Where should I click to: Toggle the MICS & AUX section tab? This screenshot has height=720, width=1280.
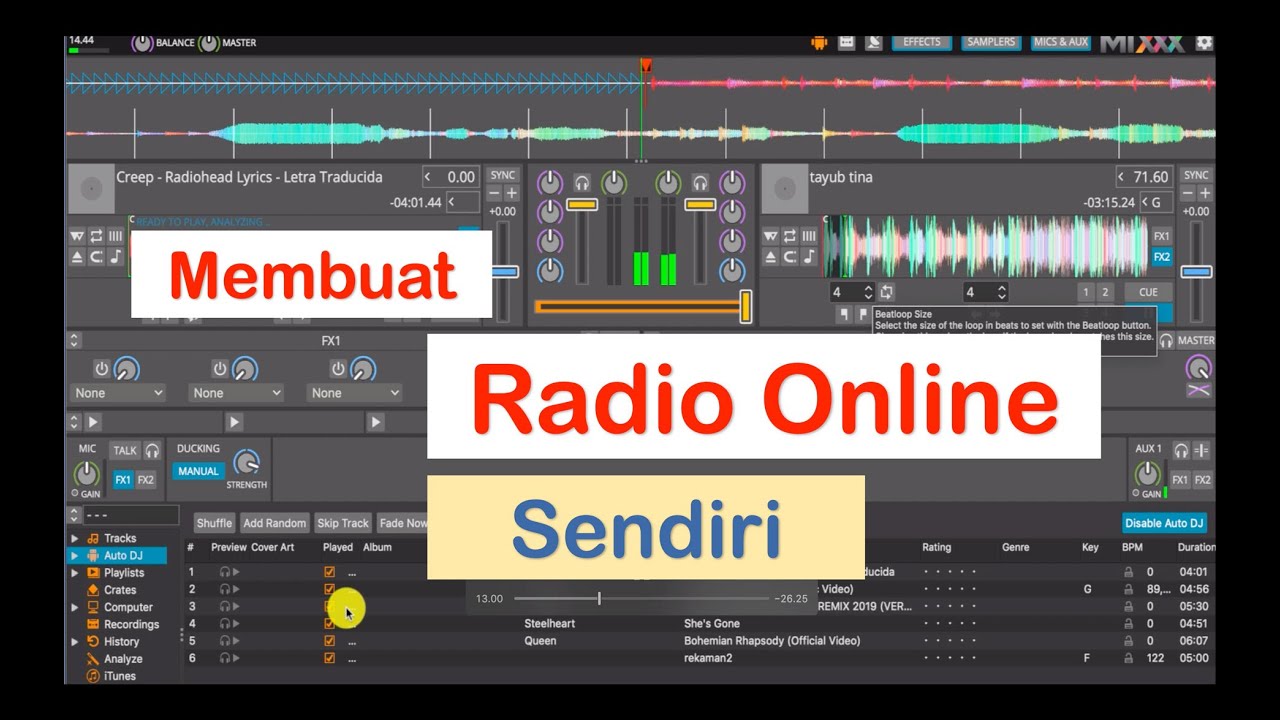coord(1061,42)
